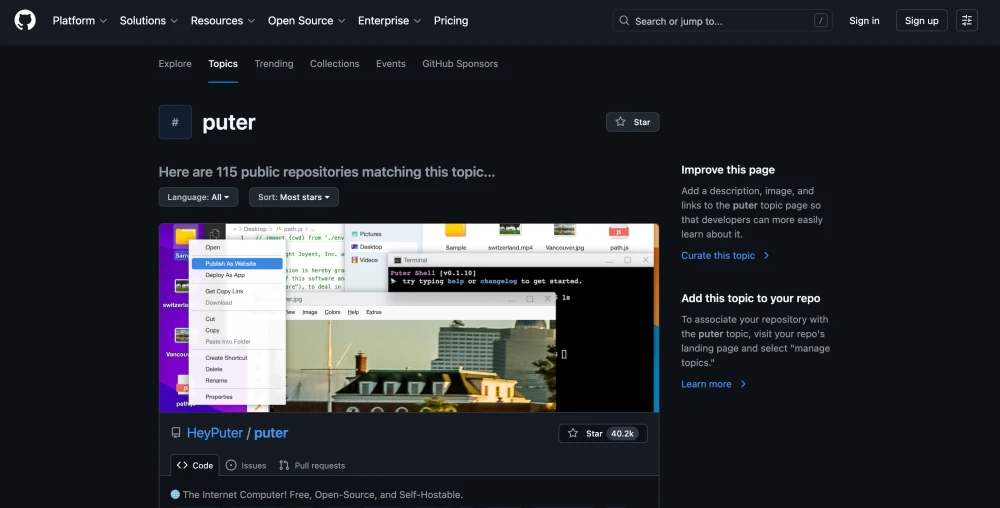Viewport: 1000px width, 508px height.
Task: Click the Issues circle icon
Action: click(231, 465)
